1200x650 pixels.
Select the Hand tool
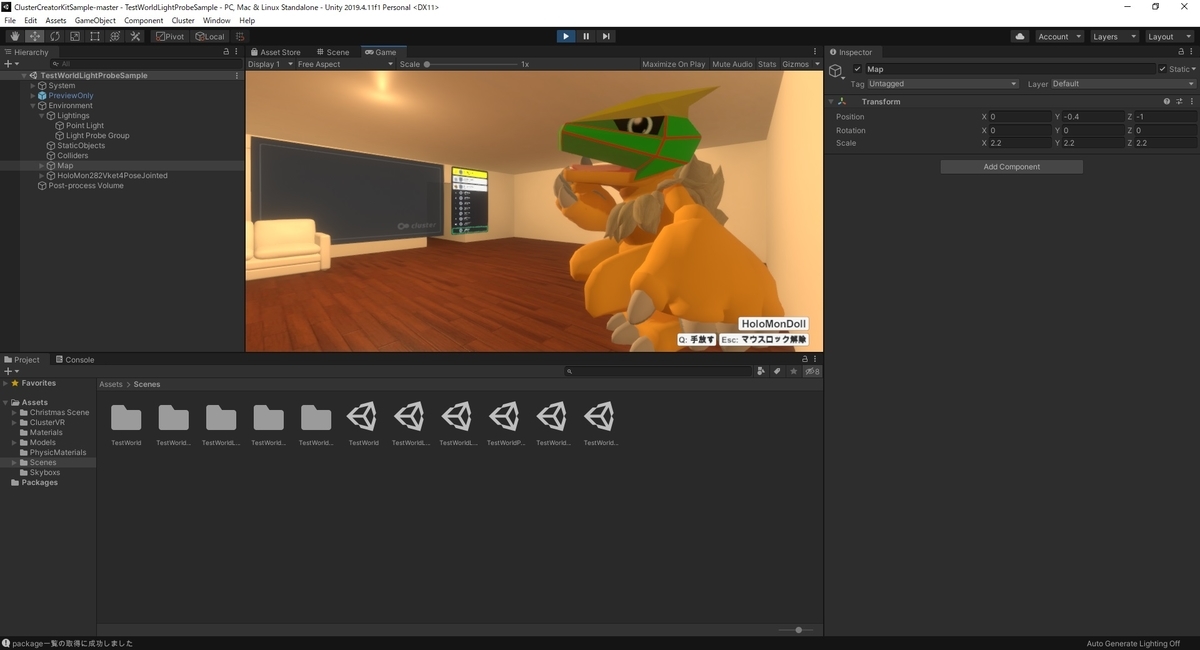coord(15,36)
